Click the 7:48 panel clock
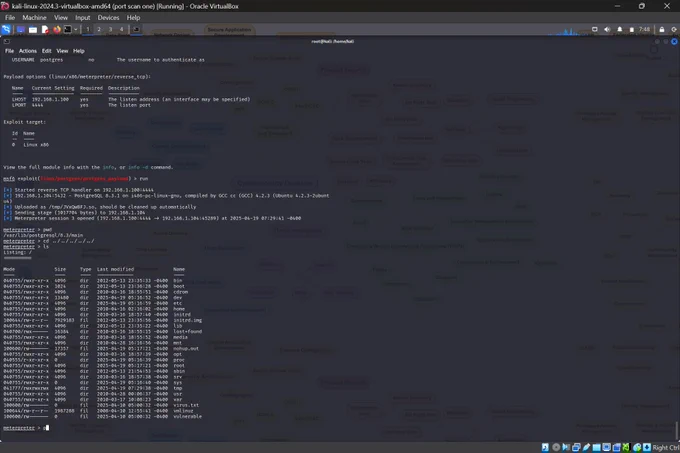The height and width of the screenshot is (453, 680). click(644, 29)
